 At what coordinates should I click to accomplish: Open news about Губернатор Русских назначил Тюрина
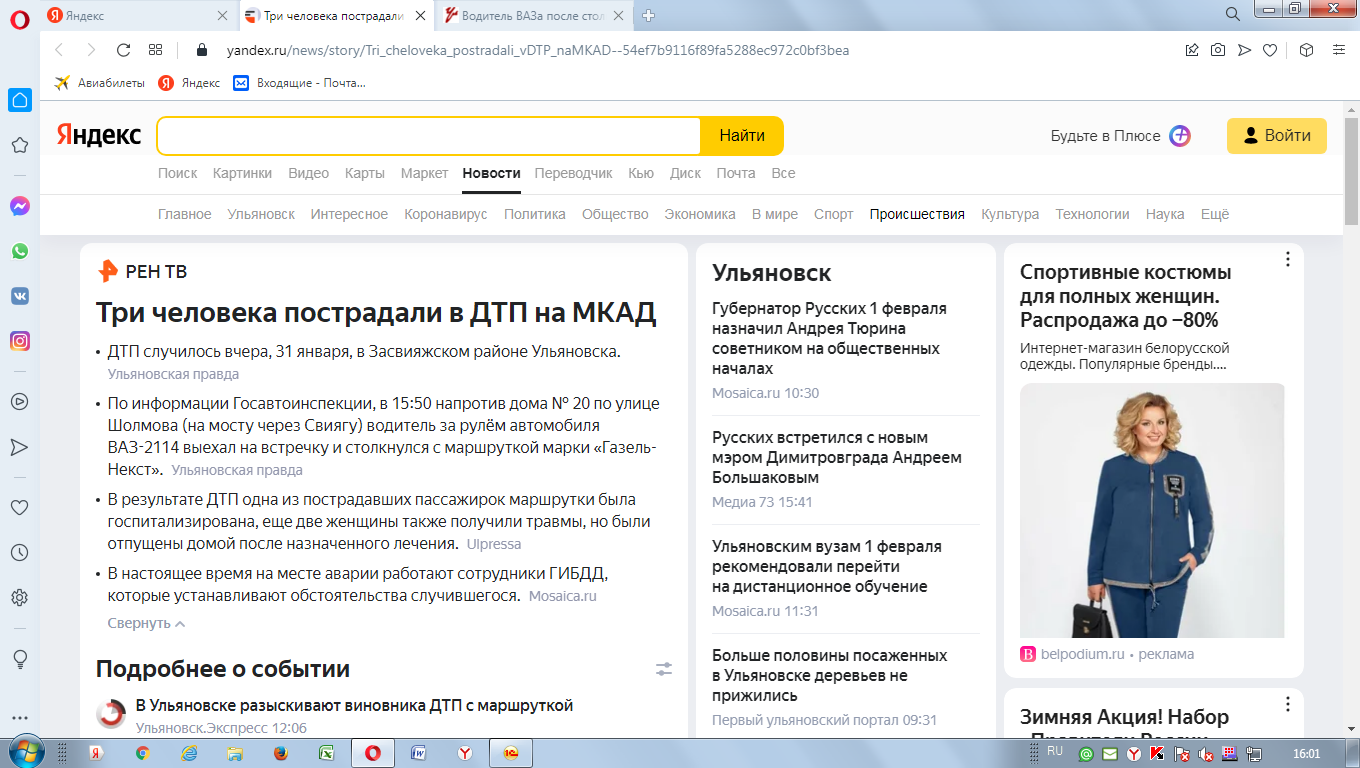pos(829,338)
